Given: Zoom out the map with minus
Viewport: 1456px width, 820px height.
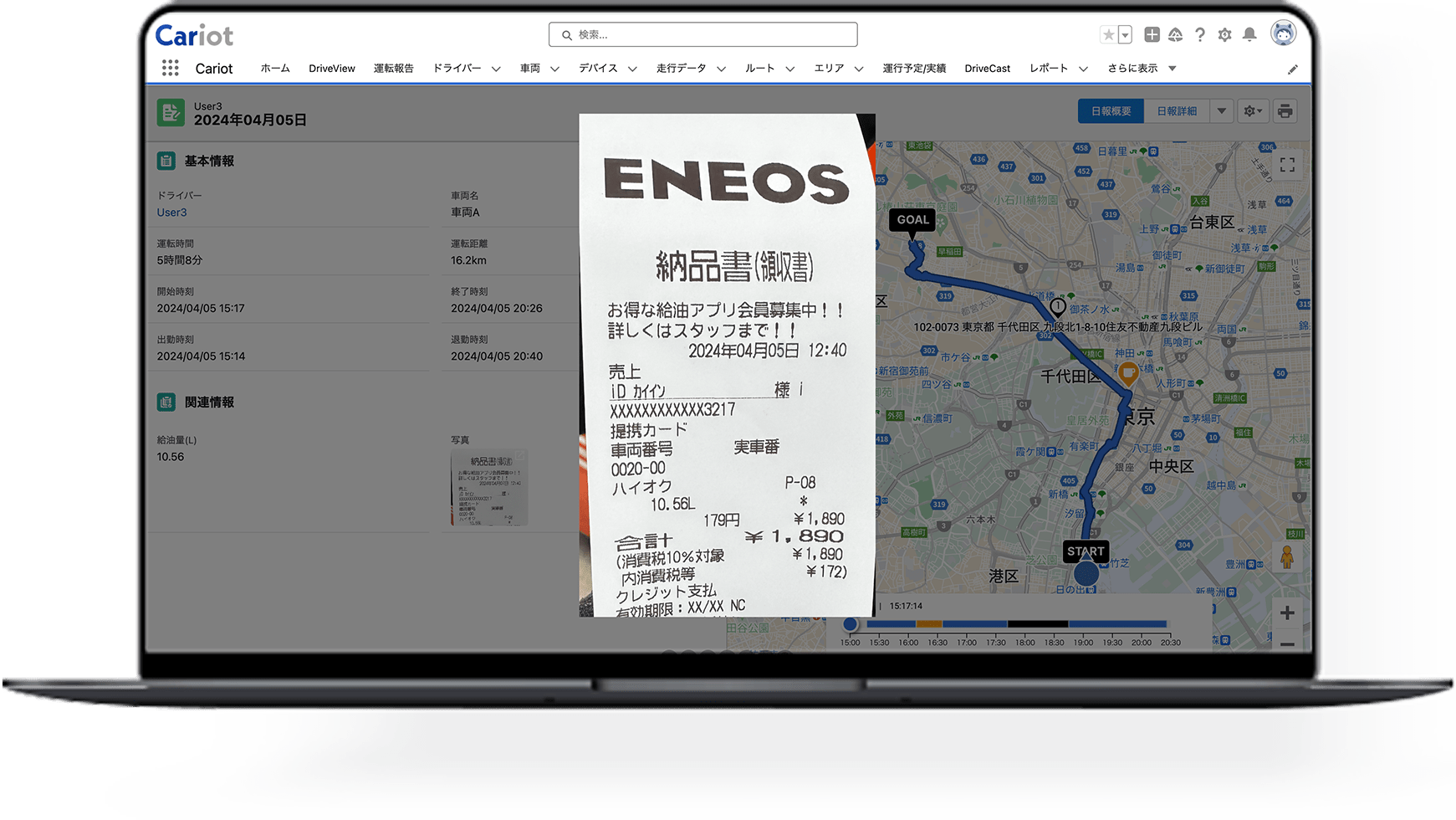Looking at the screenshot, I should [x=1287, y=643].
